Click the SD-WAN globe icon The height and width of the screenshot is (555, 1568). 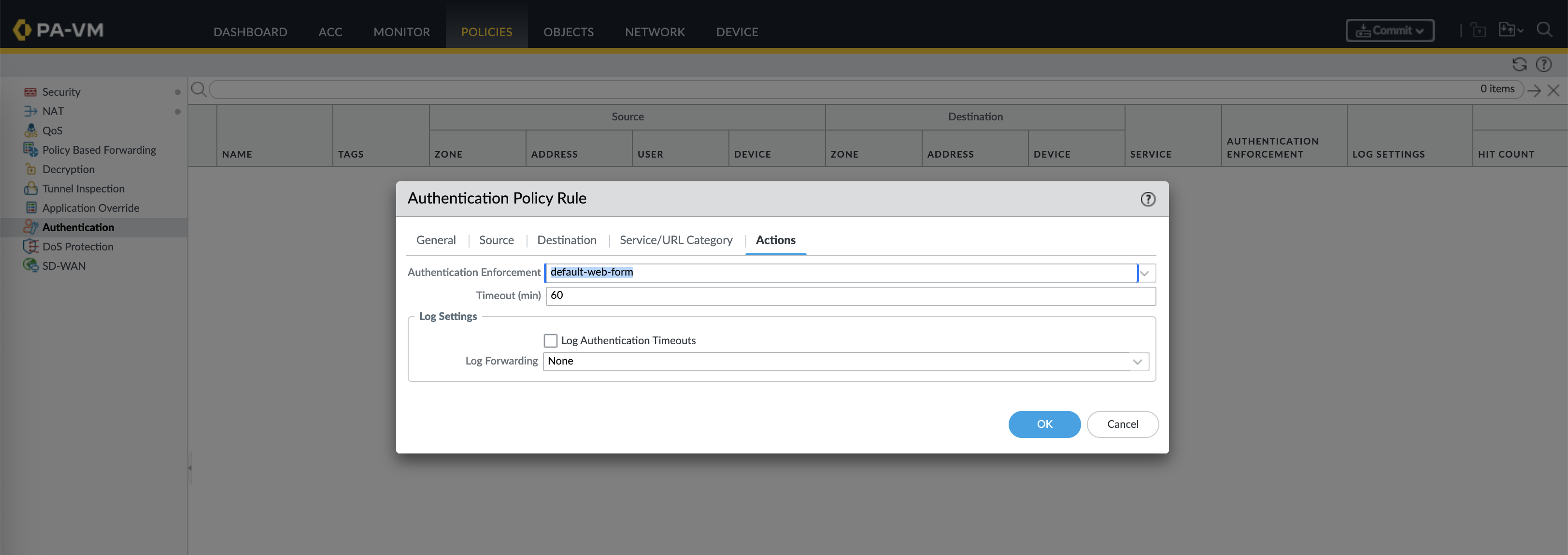click(30, 265)
